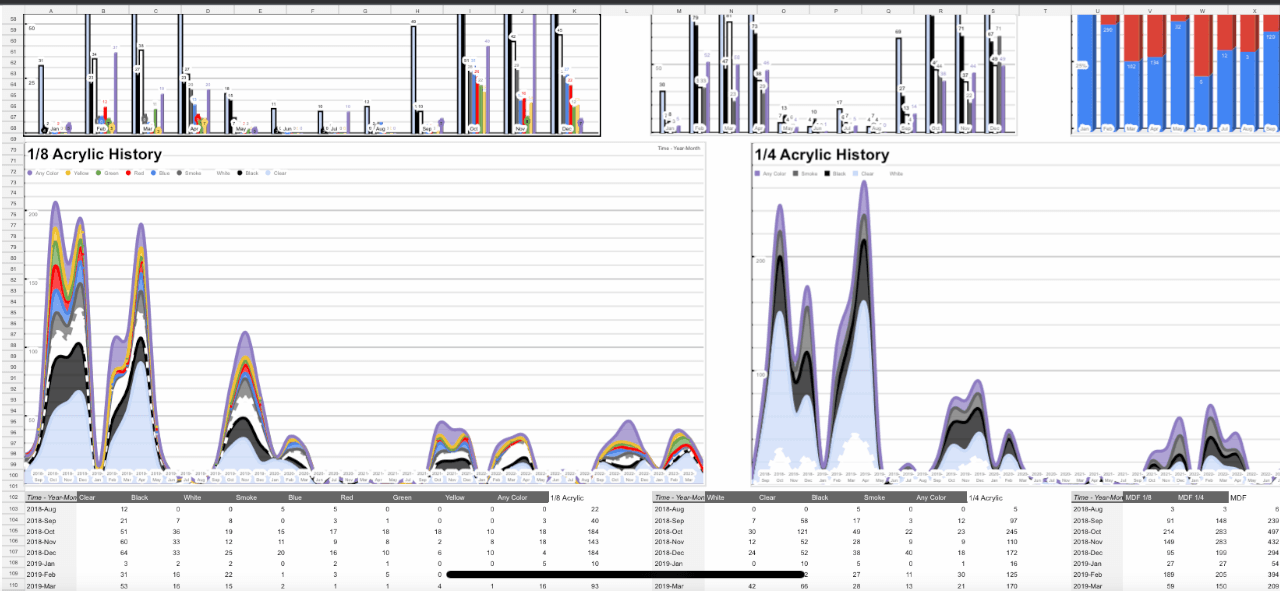The image size is (1280, 591).
Task: Click the stacked red-blue bar chart at top right
Action: (x=1176, y=75)
